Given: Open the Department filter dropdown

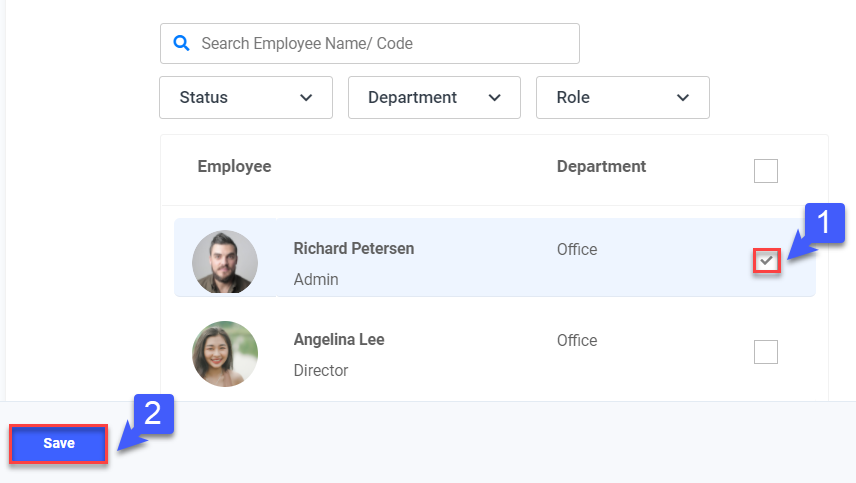Looking at the screenshot, I should (434, 98).
